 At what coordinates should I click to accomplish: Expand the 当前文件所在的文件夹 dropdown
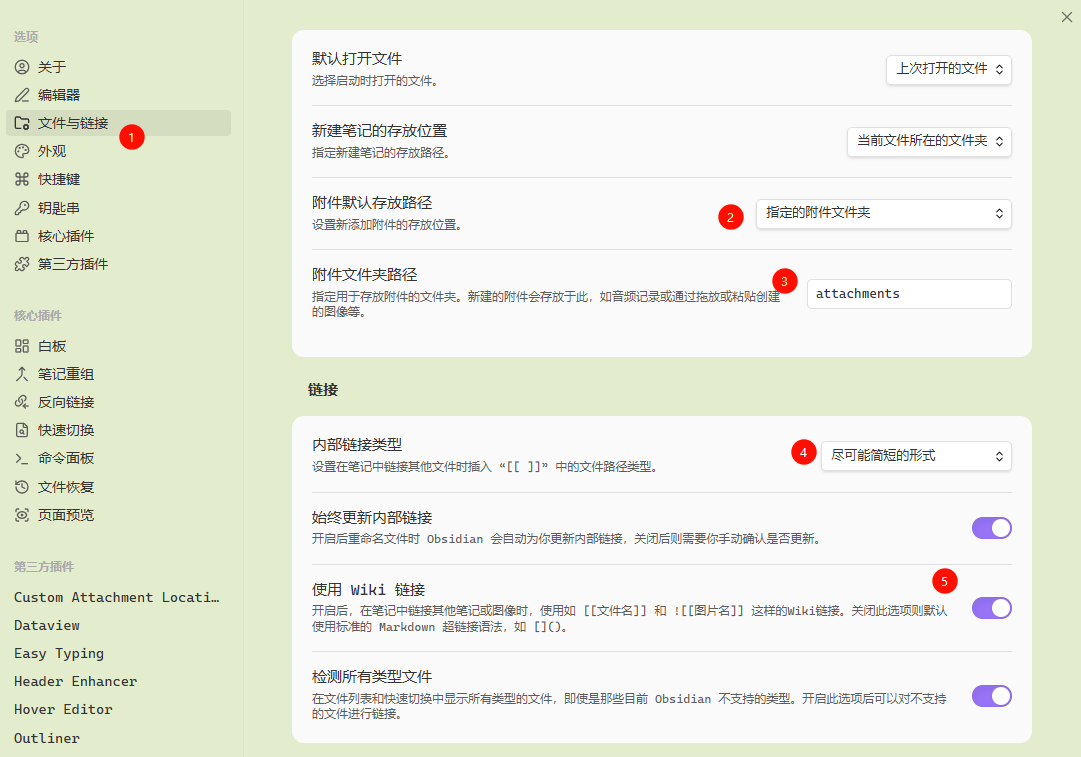click(x=929, y=141)
